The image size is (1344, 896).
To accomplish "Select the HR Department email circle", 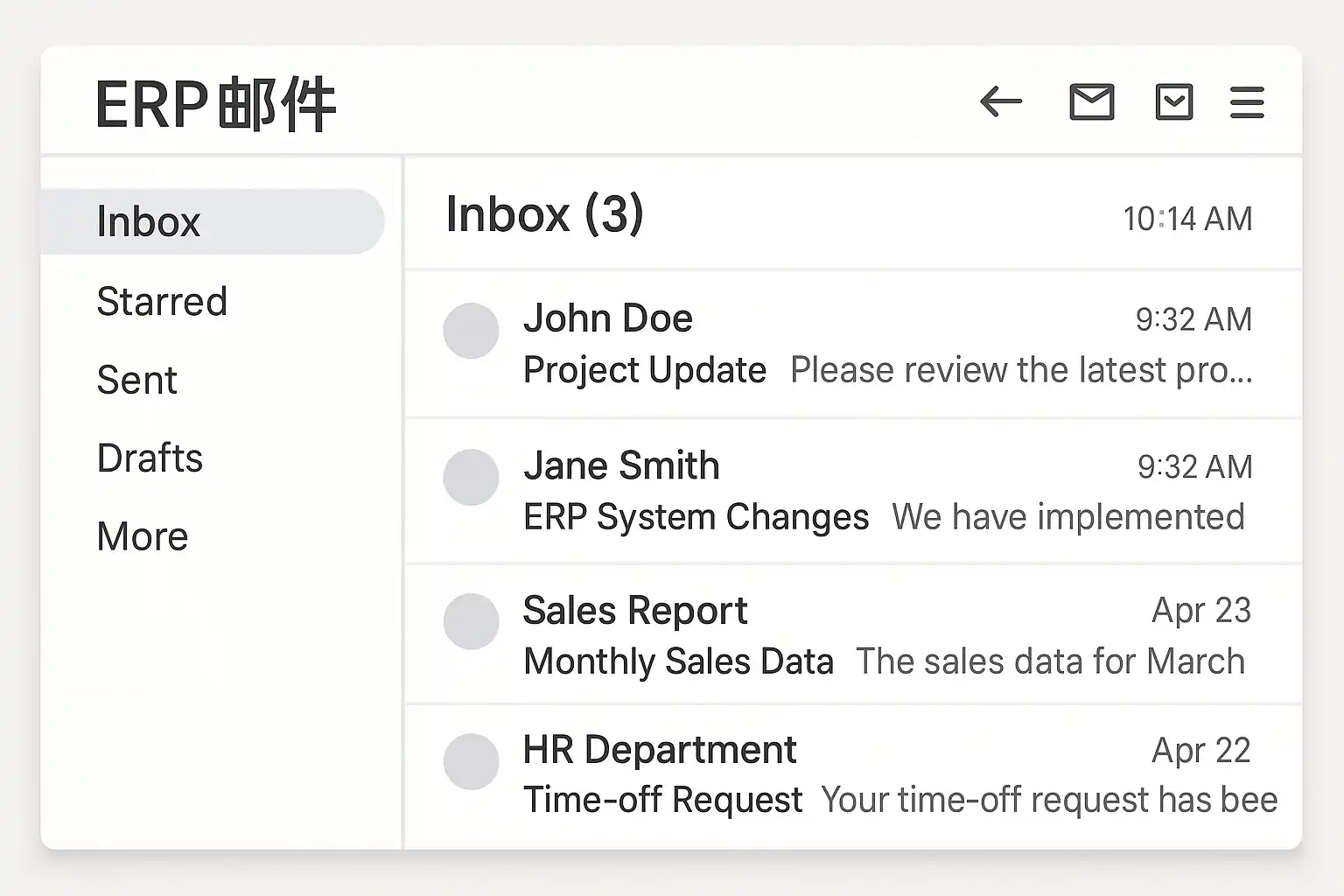I will (471, 761).
